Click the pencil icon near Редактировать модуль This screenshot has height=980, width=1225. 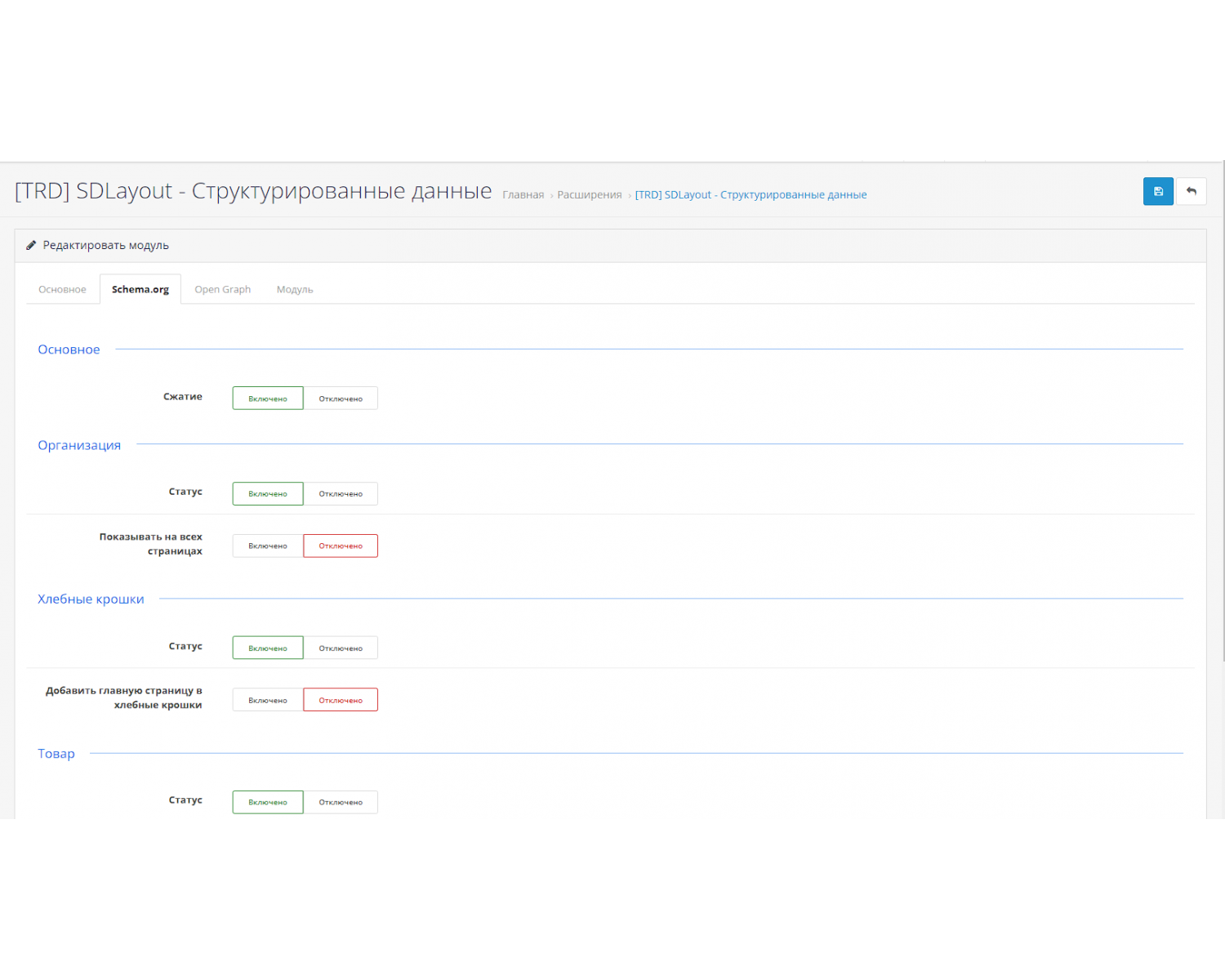(x=31, y=244)
